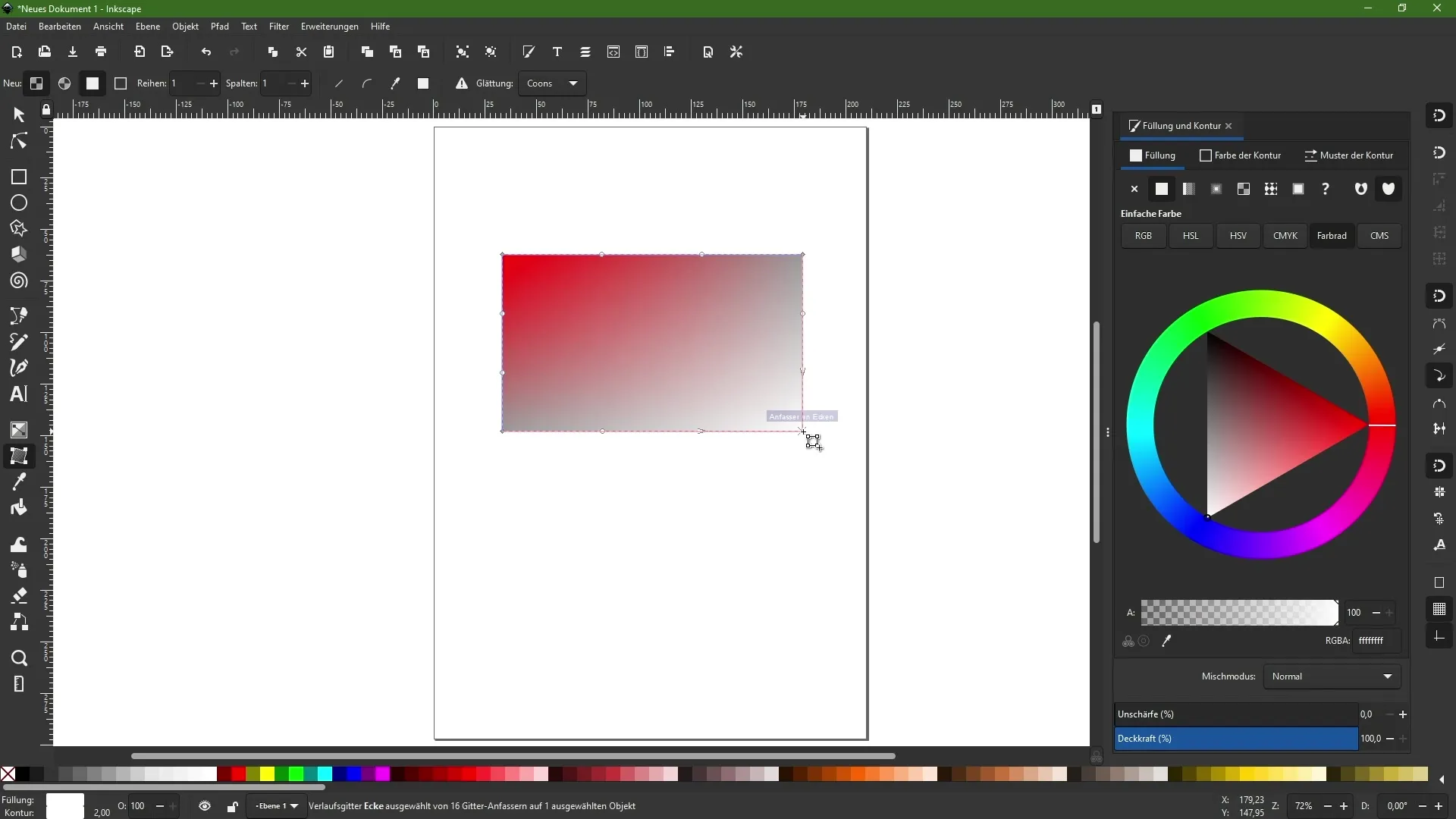Click the Deckkraft opacity slider bar

[x=1236, y=739]
